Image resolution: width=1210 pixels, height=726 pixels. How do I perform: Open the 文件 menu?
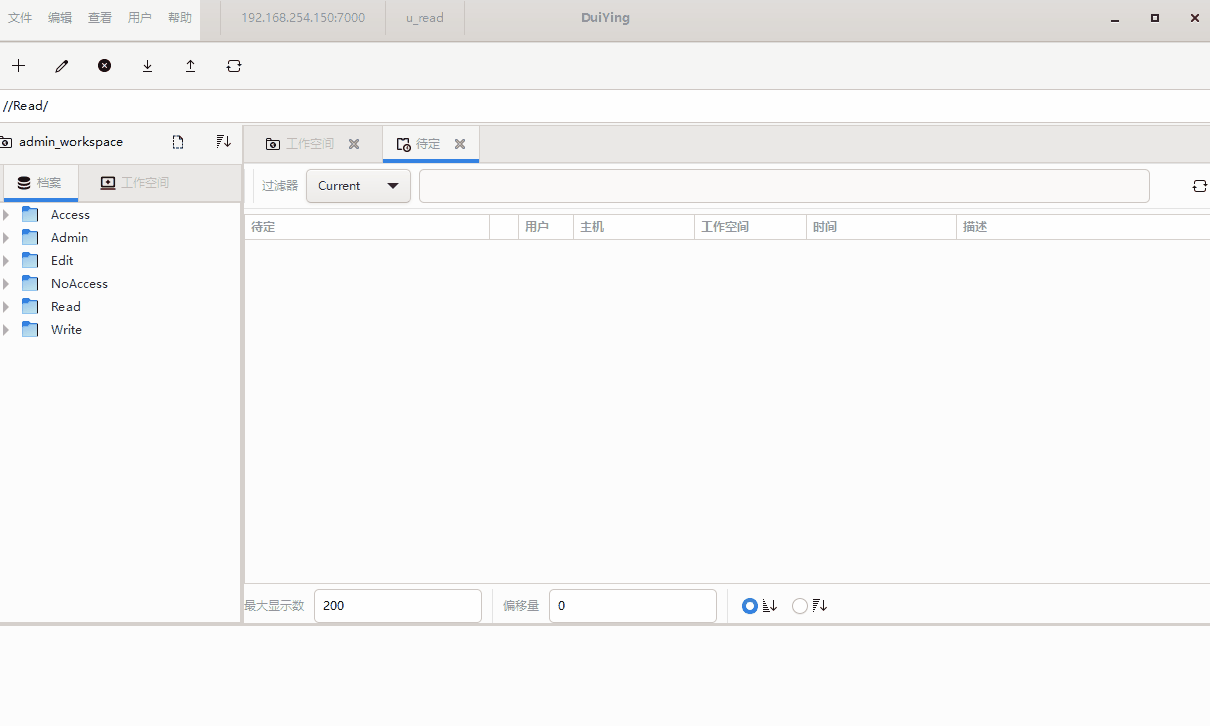pyautogui.click(x=20, y=18)
